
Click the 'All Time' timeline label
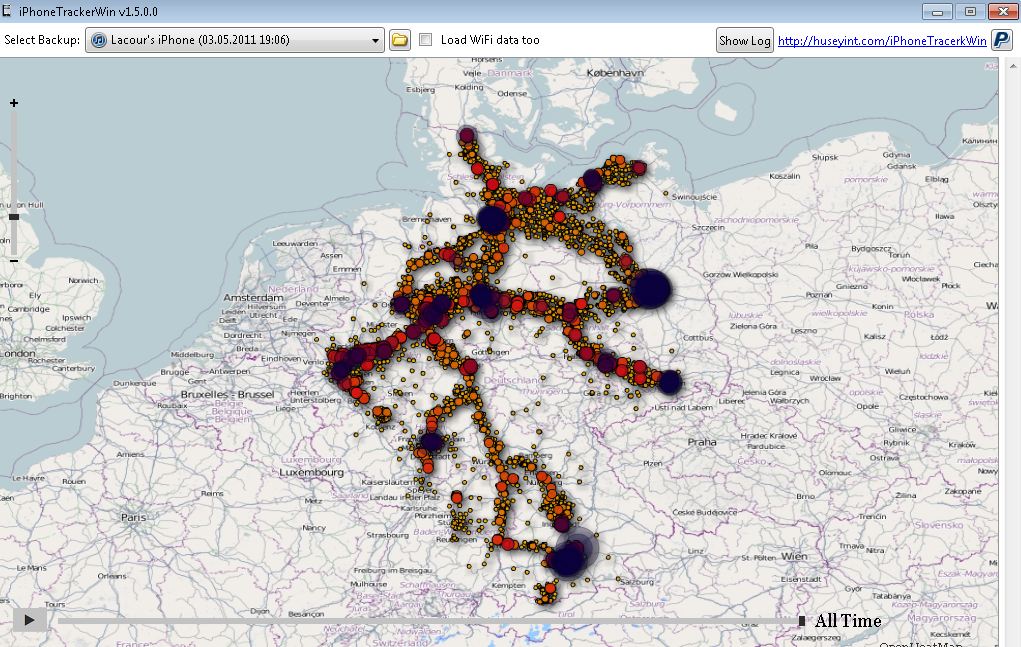[848, 621]
